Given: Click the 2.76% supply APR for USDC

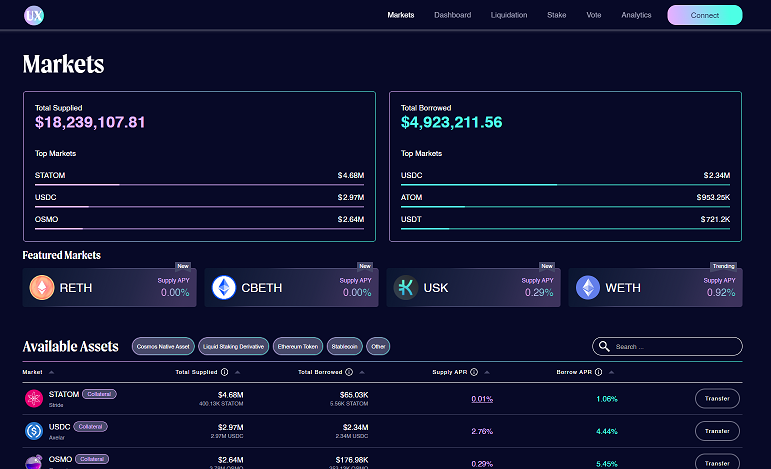Looking at the screenshot, I should pos(482,432).
